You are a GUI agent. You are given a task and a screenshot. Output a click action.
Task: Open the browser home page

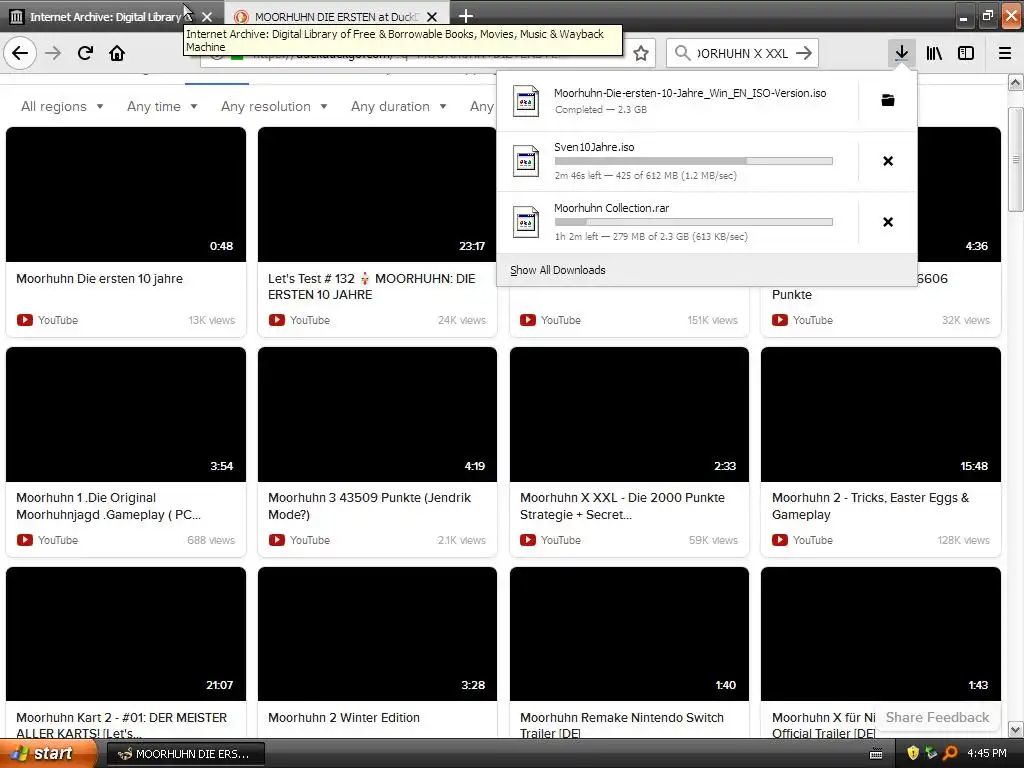pyautogui.click(x=117, y=53)
